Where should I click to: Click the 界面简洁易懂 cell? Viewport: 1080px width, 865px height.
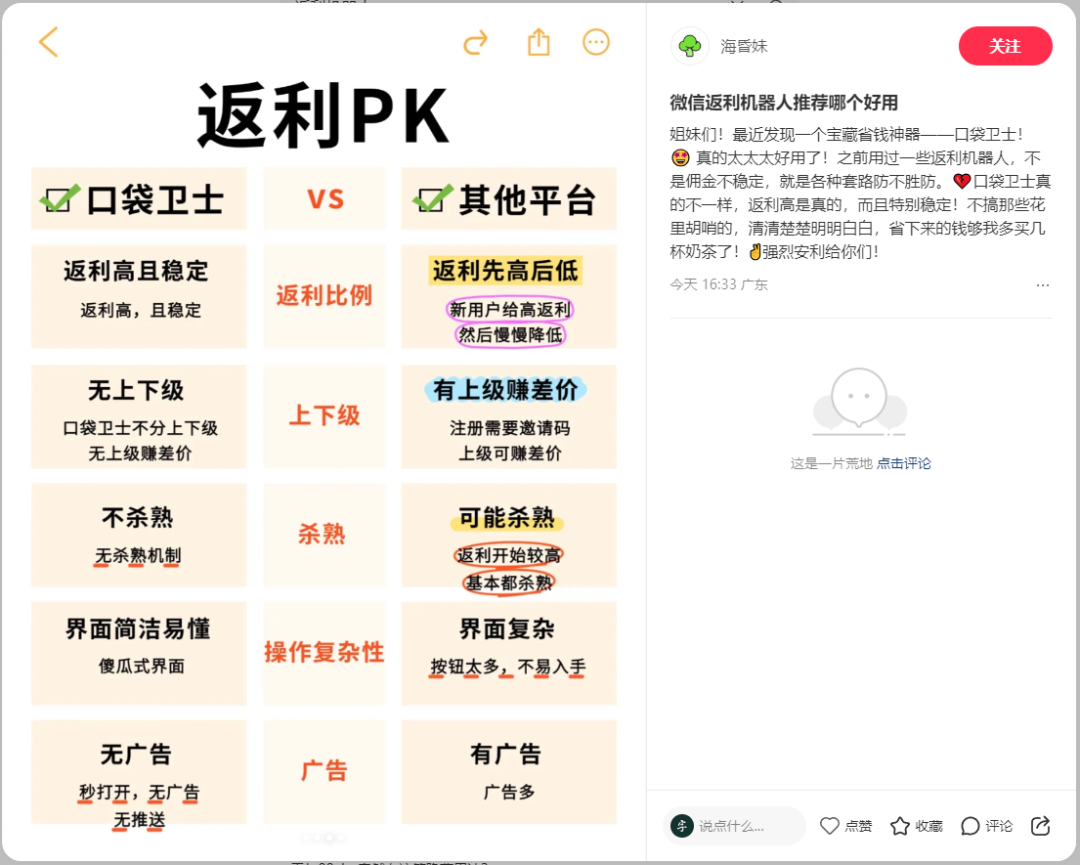click(x=138, y=653)
